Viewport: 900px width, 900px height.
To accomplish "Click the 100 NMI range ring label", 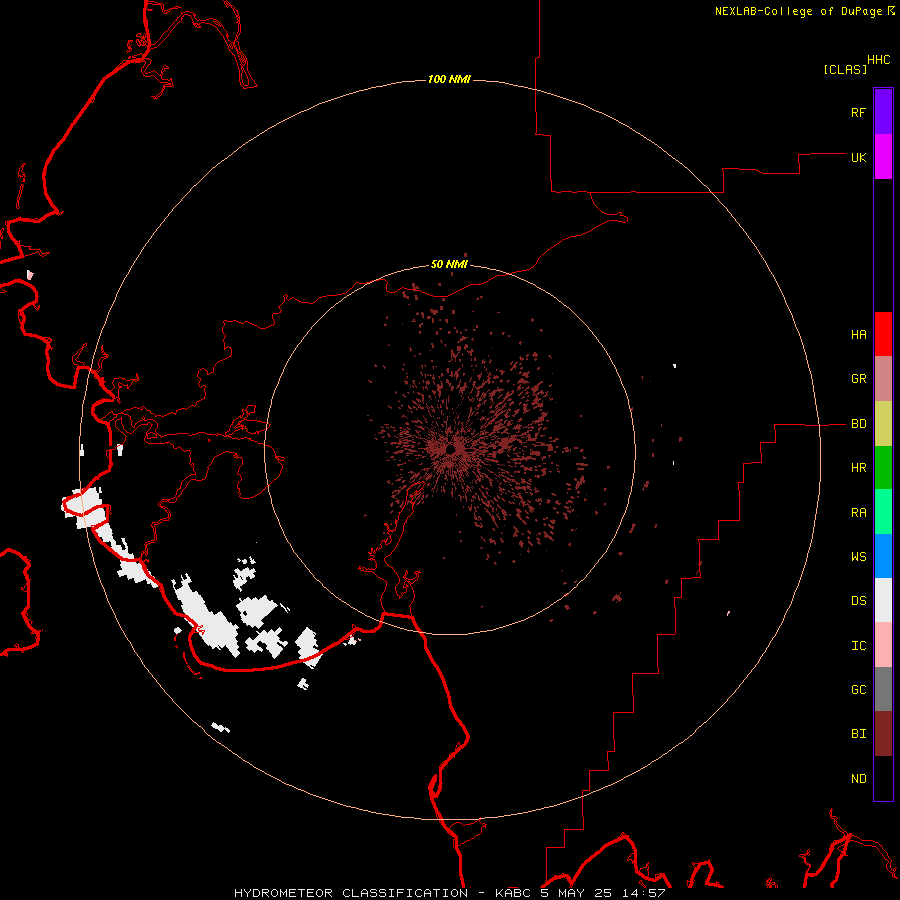I will (x=449, y=79).
